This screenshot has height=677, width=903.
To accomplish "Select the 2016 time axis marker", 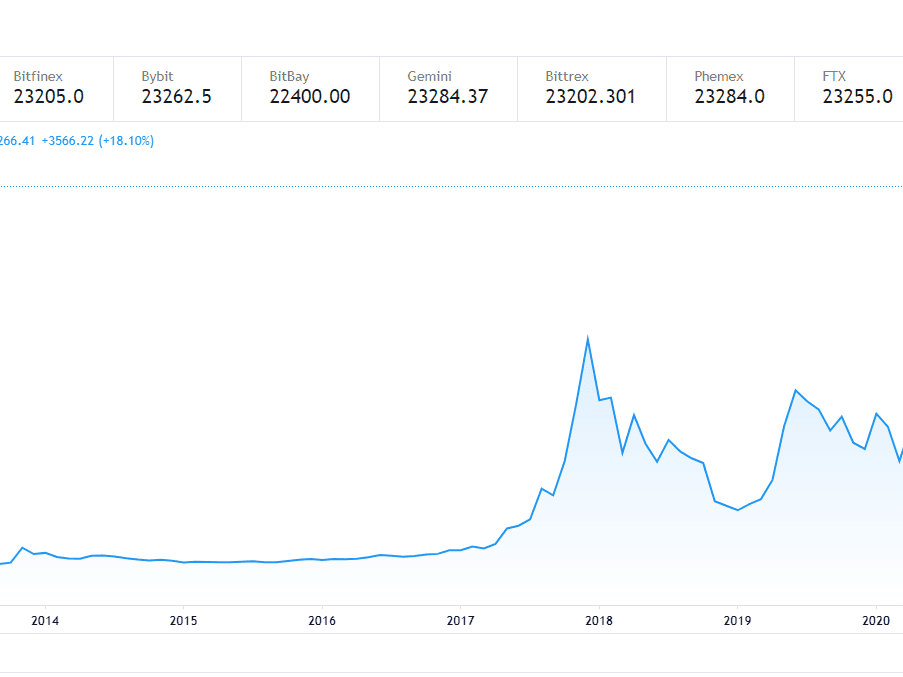I will [322, 621].
